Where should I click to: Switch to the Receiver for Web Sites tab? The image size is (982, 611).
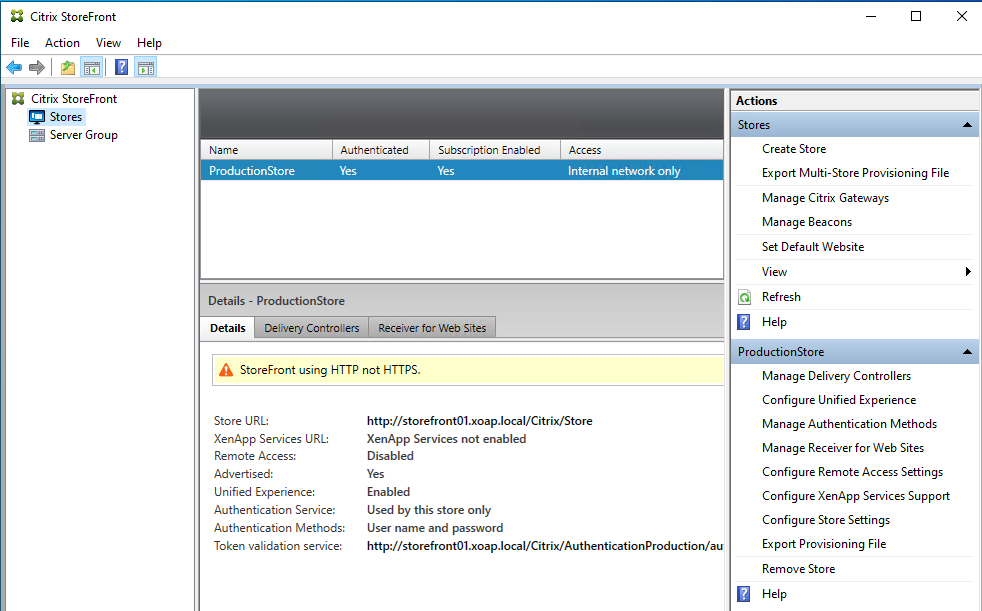pos(432,328)
